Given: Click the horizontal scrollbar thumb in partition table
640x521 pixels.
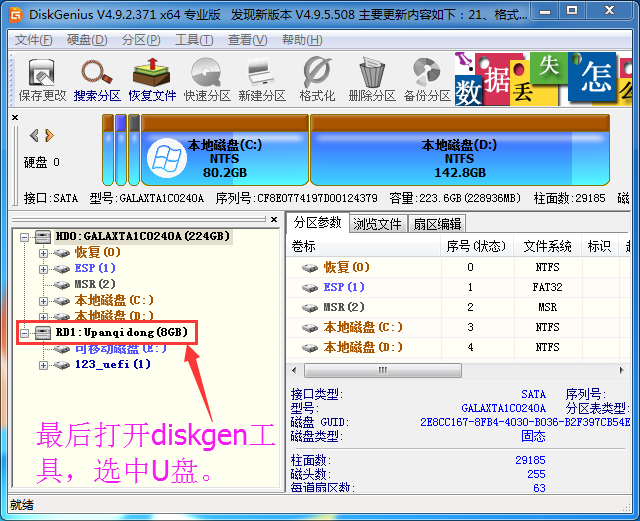Looking at the screenshot, I should [383, 371].
